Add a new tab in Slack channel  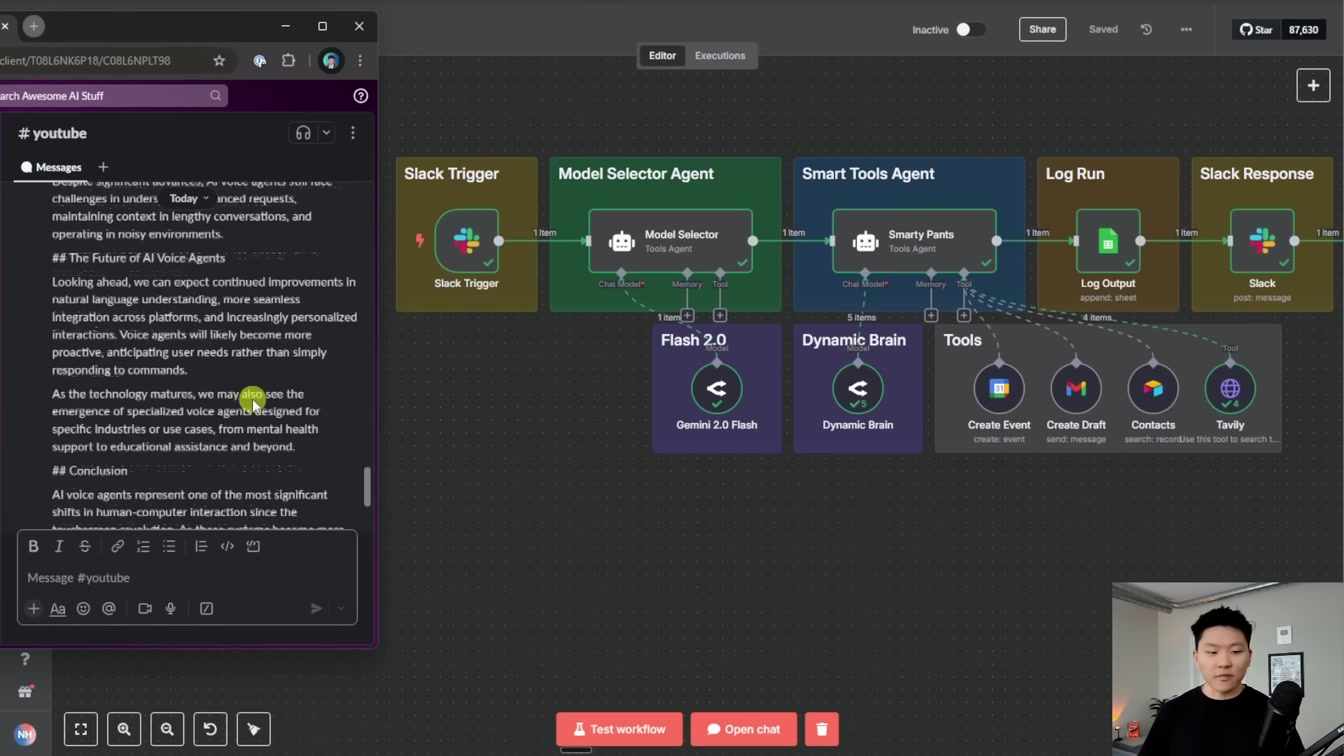[x=103, y=167]
